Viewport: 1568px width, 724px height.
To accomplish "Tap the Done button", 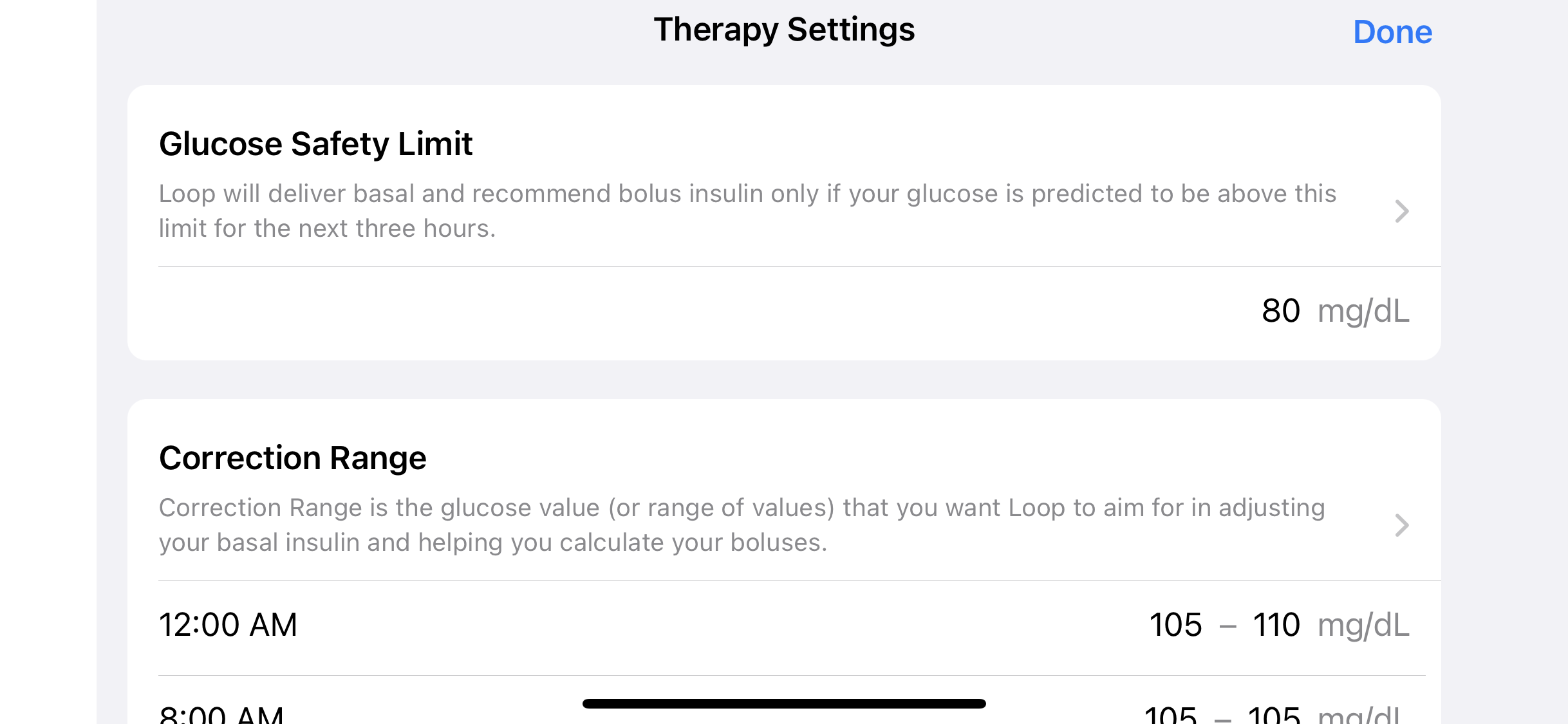I will (x=1392, y=32).
